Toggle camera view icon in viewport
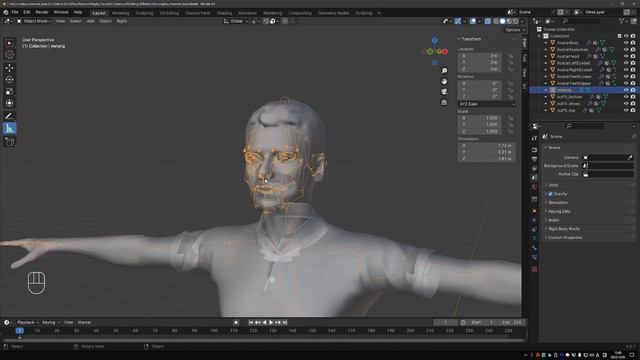Image resolution: width=640 pixels, height=360 pixels. point(444,92)
